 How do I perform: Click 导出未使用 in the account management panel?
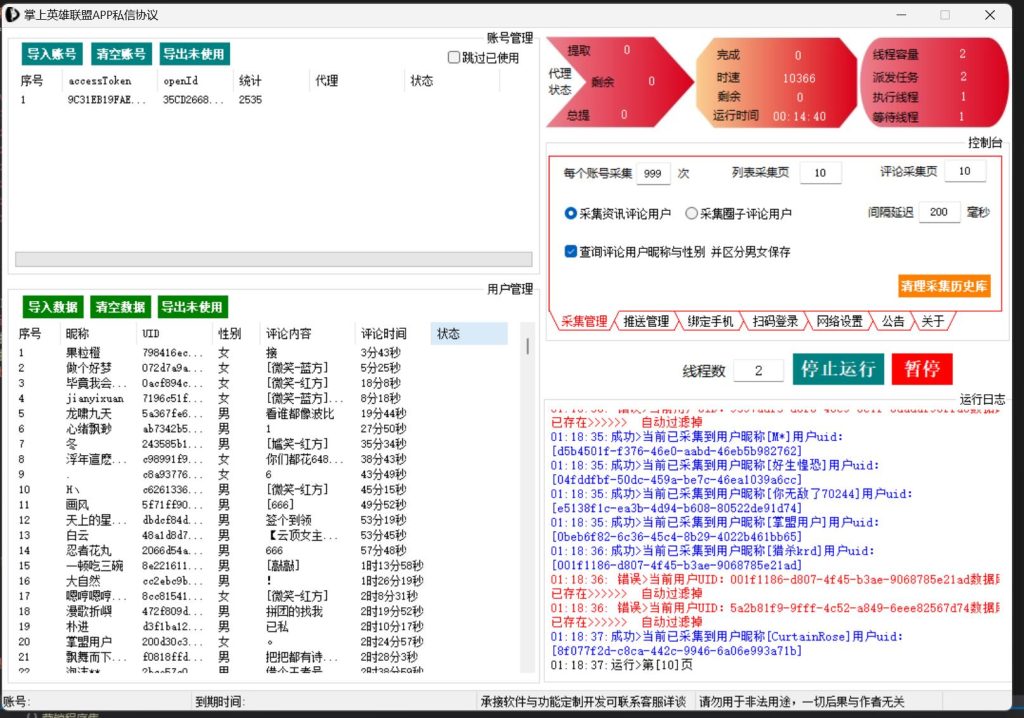[194, 54]
